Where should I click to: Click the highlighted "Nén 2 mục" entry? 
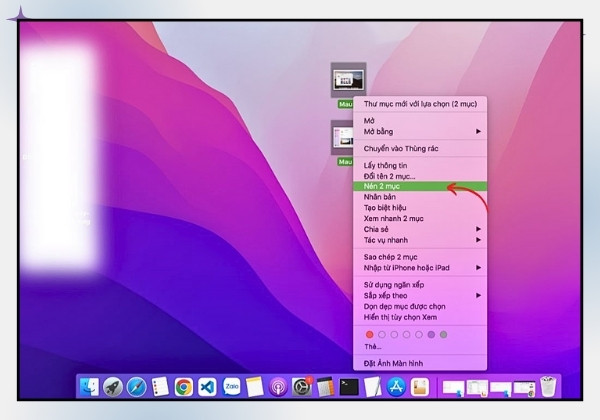420,186
